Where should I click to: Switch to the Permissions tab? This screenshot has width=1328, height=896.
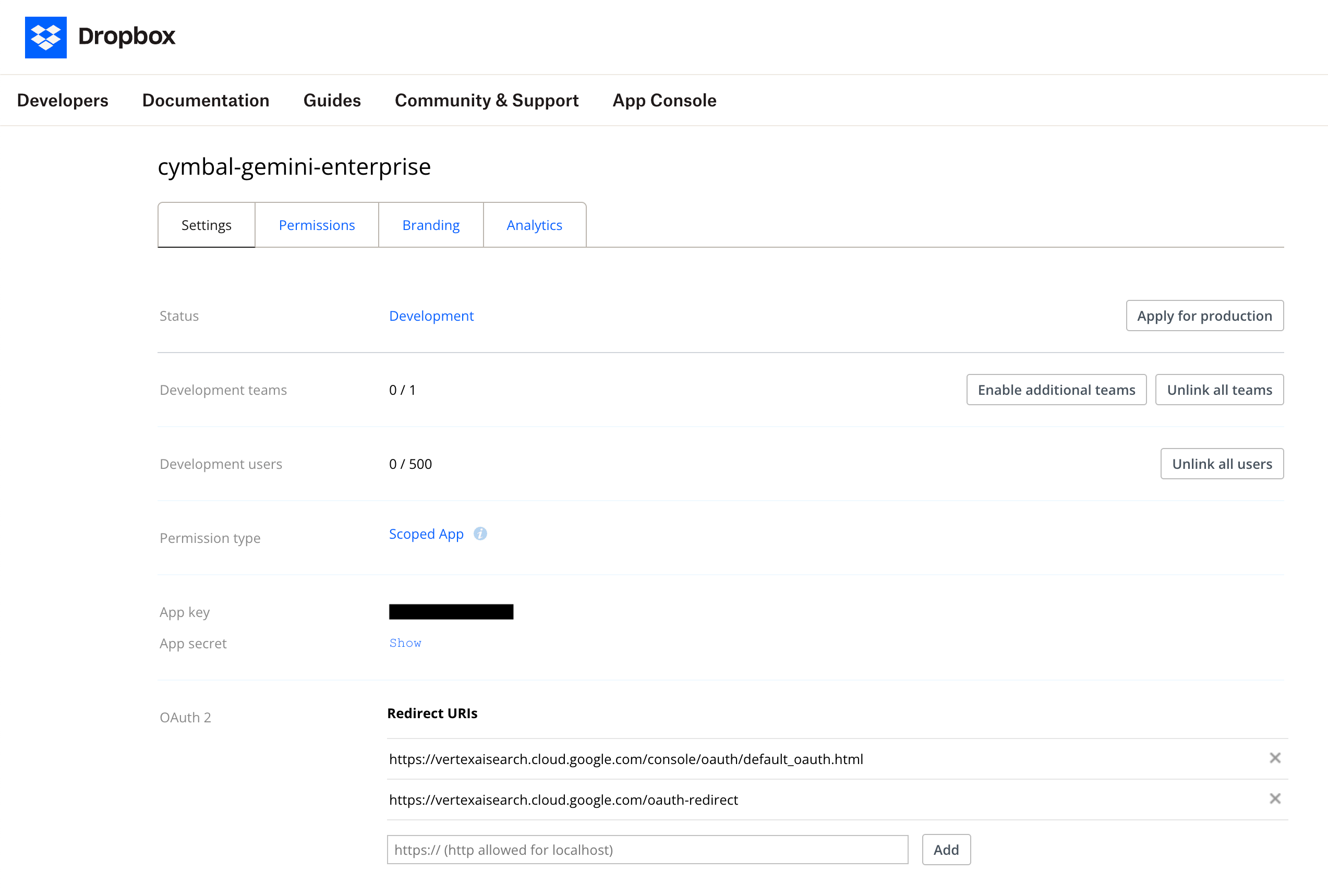317,225
